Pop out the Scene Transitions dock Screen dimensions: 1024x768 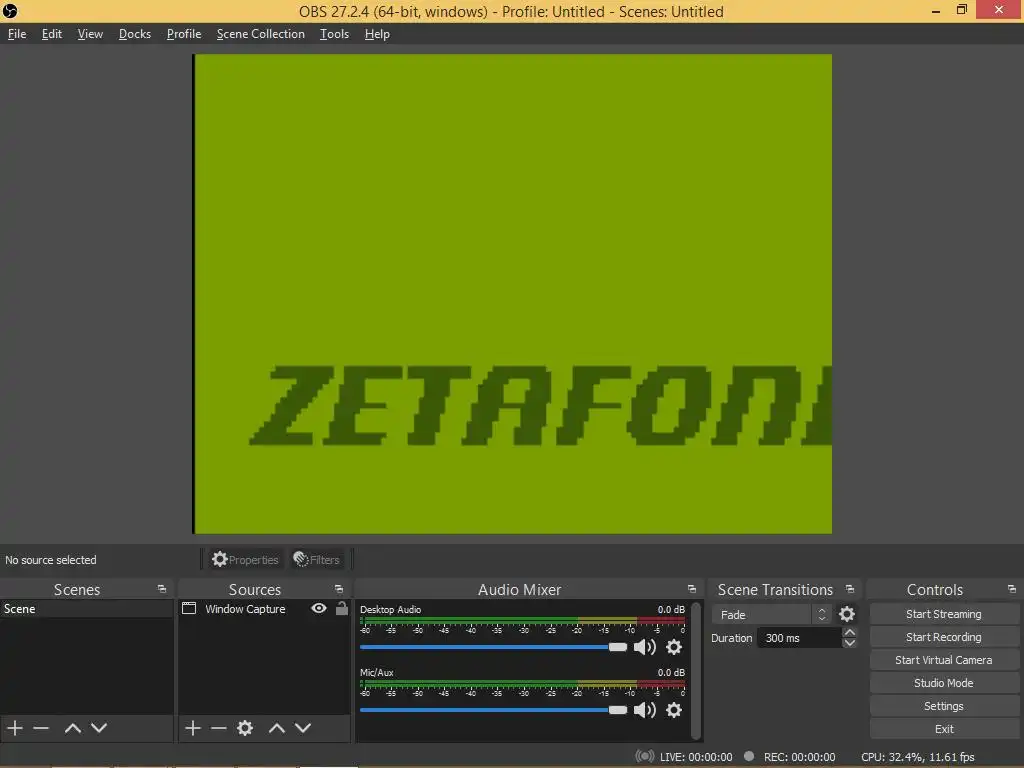(850, 589)
